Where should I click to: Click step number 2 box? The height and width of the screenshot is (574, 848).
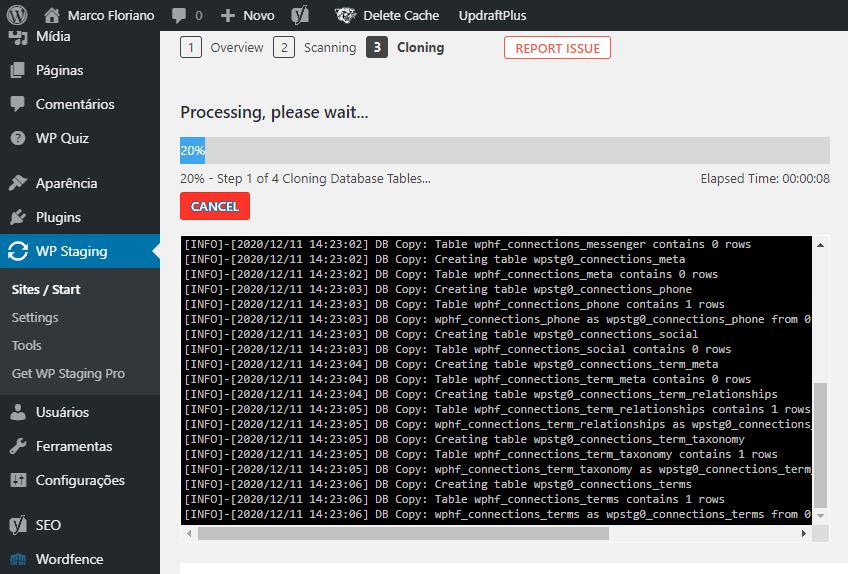pos(284,48)
